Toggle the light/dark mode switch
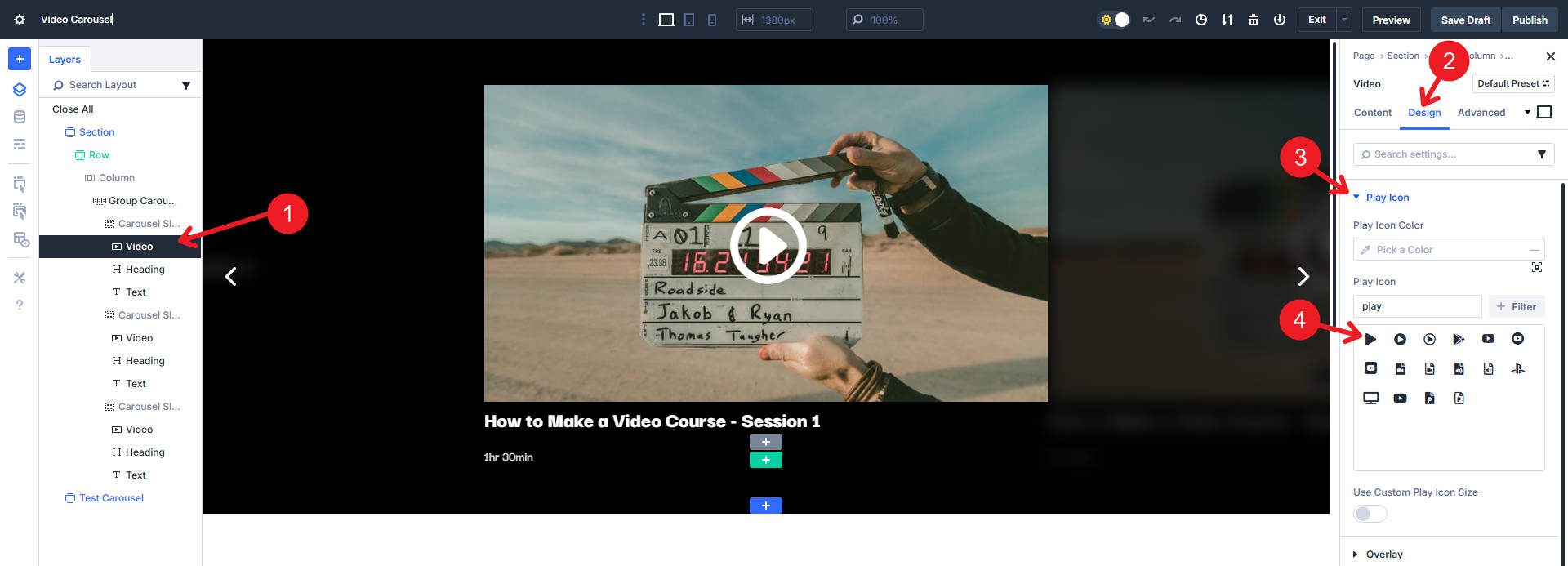The image size is (1568, 566). click(1115, 20)
